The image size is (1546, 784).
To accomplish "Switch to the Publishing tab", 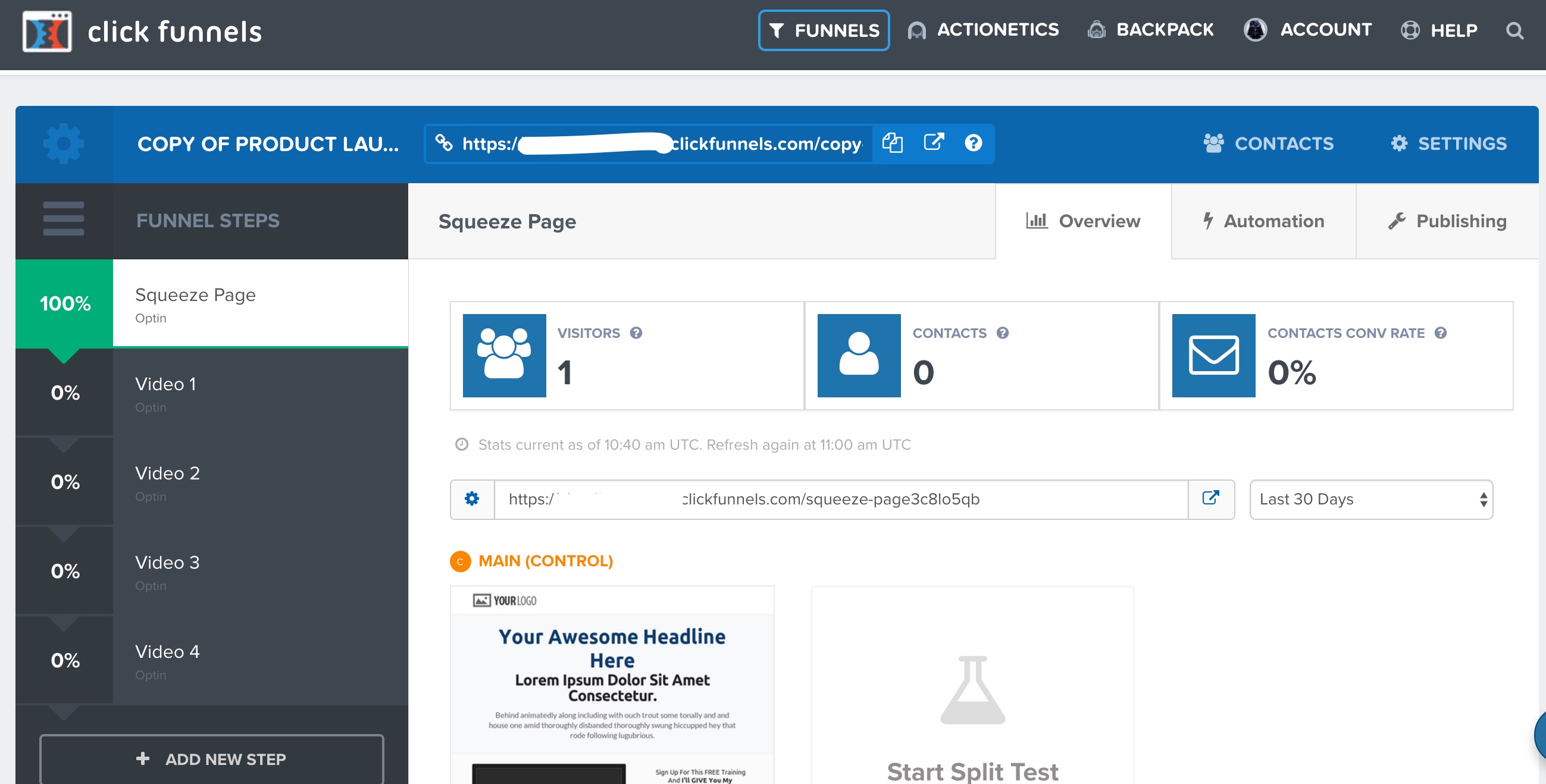I will [1447, 221].
